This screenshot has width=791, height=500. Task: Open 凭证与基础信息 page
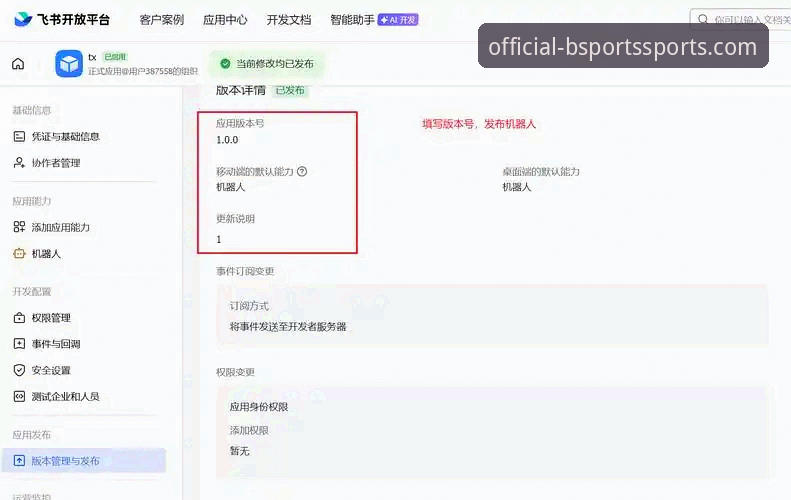click(66, 136)
